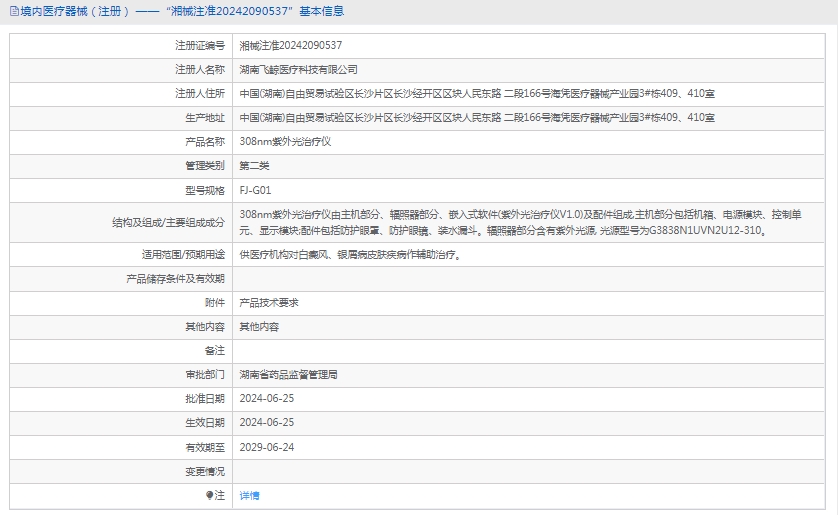838x515 pixels.
Task: Click the product name 308nm紫外光治疗仪
Action: [285, 142]
